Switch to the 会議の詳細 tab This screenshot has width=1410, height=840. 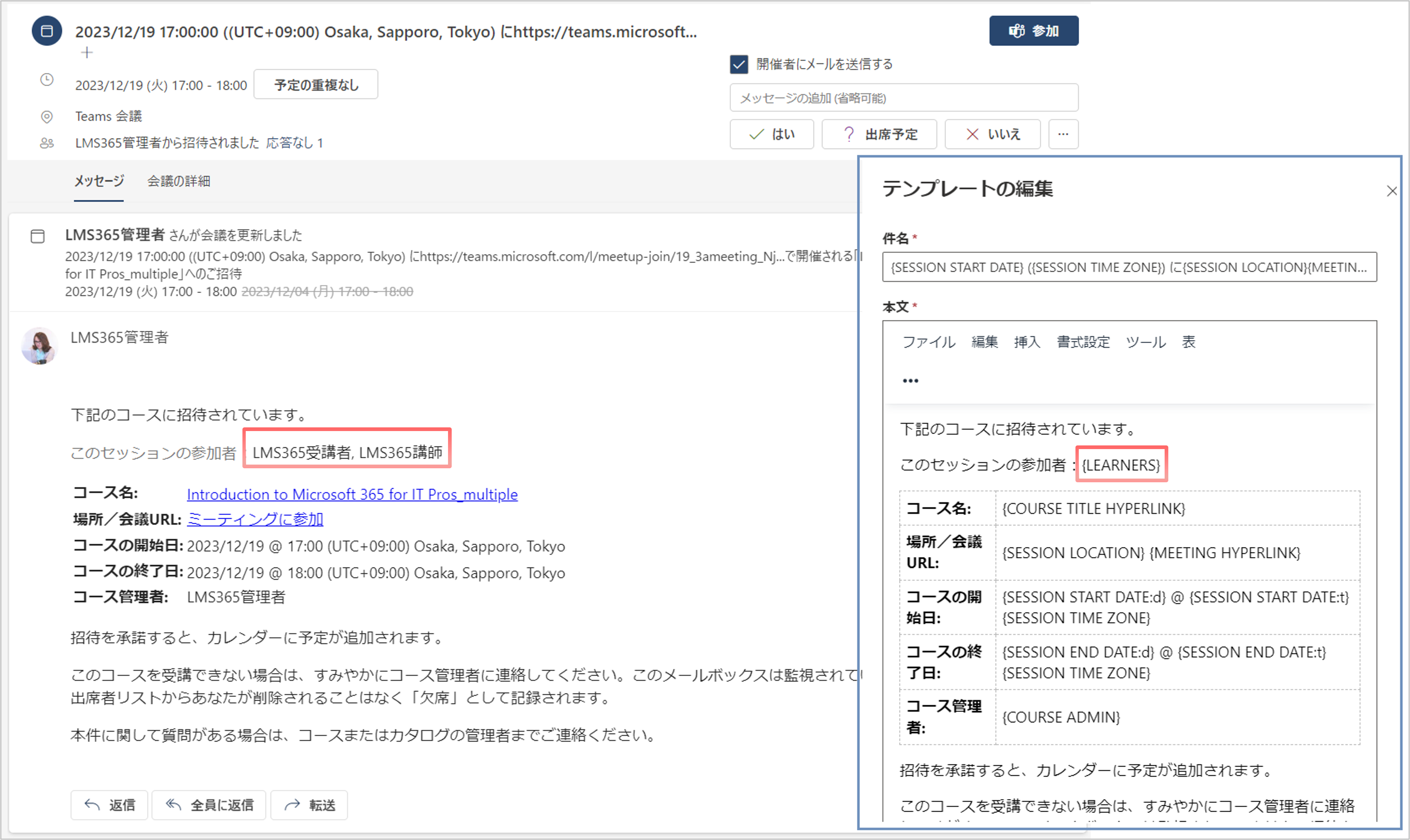tap(179, 181)
